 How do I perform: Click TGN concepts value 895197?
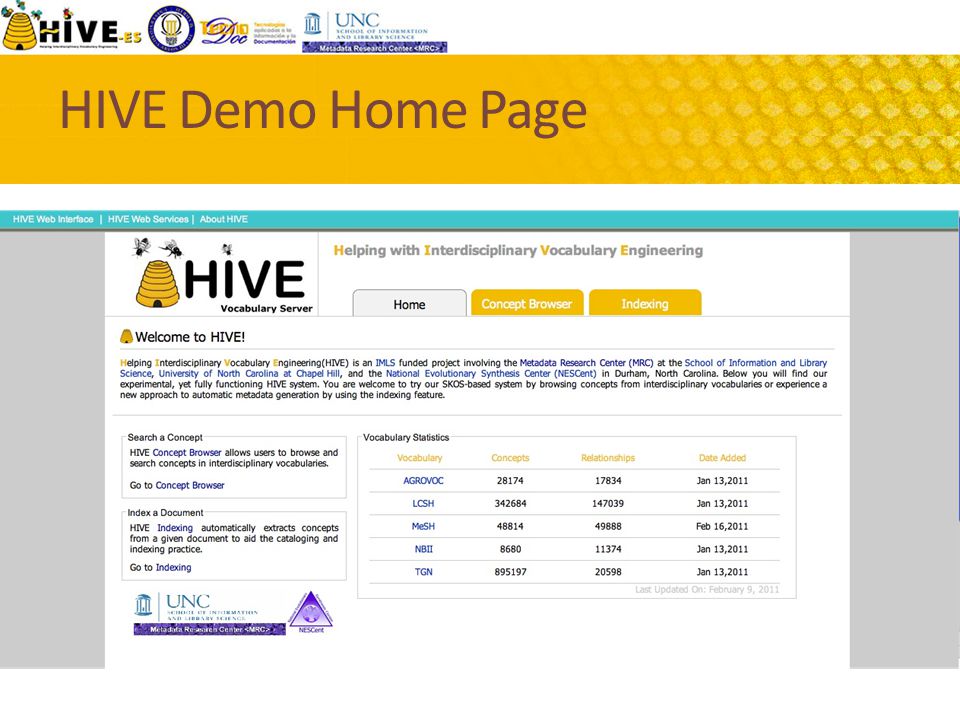click(x=510, y=572)
